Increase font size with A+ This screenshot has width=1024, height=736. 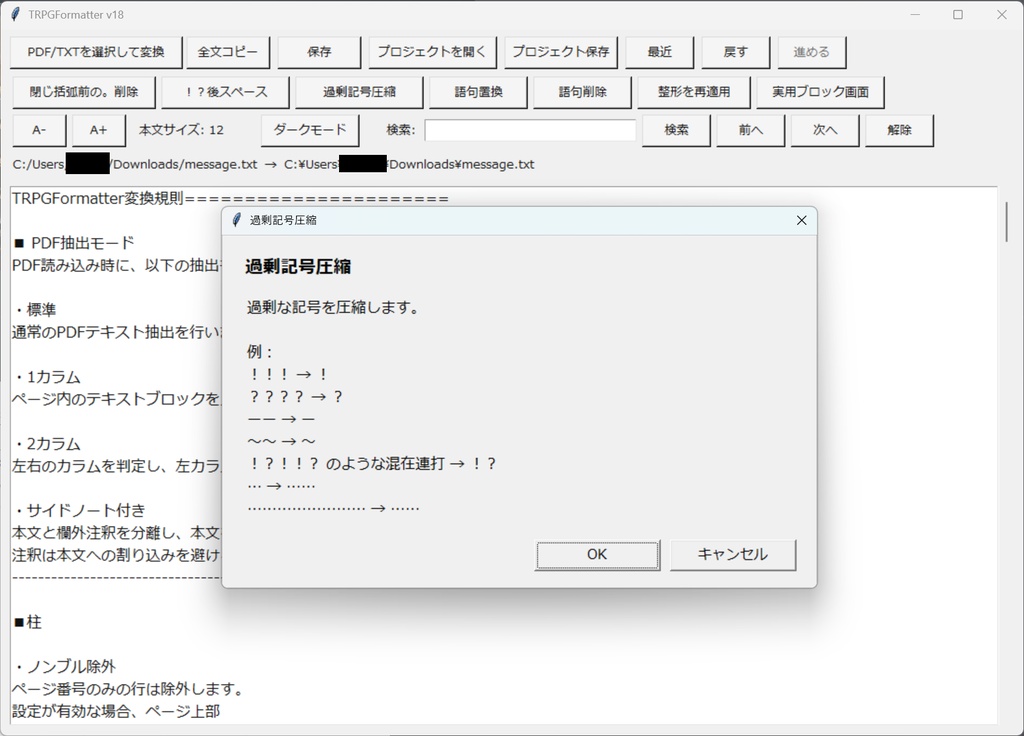(x=99, y=131)
